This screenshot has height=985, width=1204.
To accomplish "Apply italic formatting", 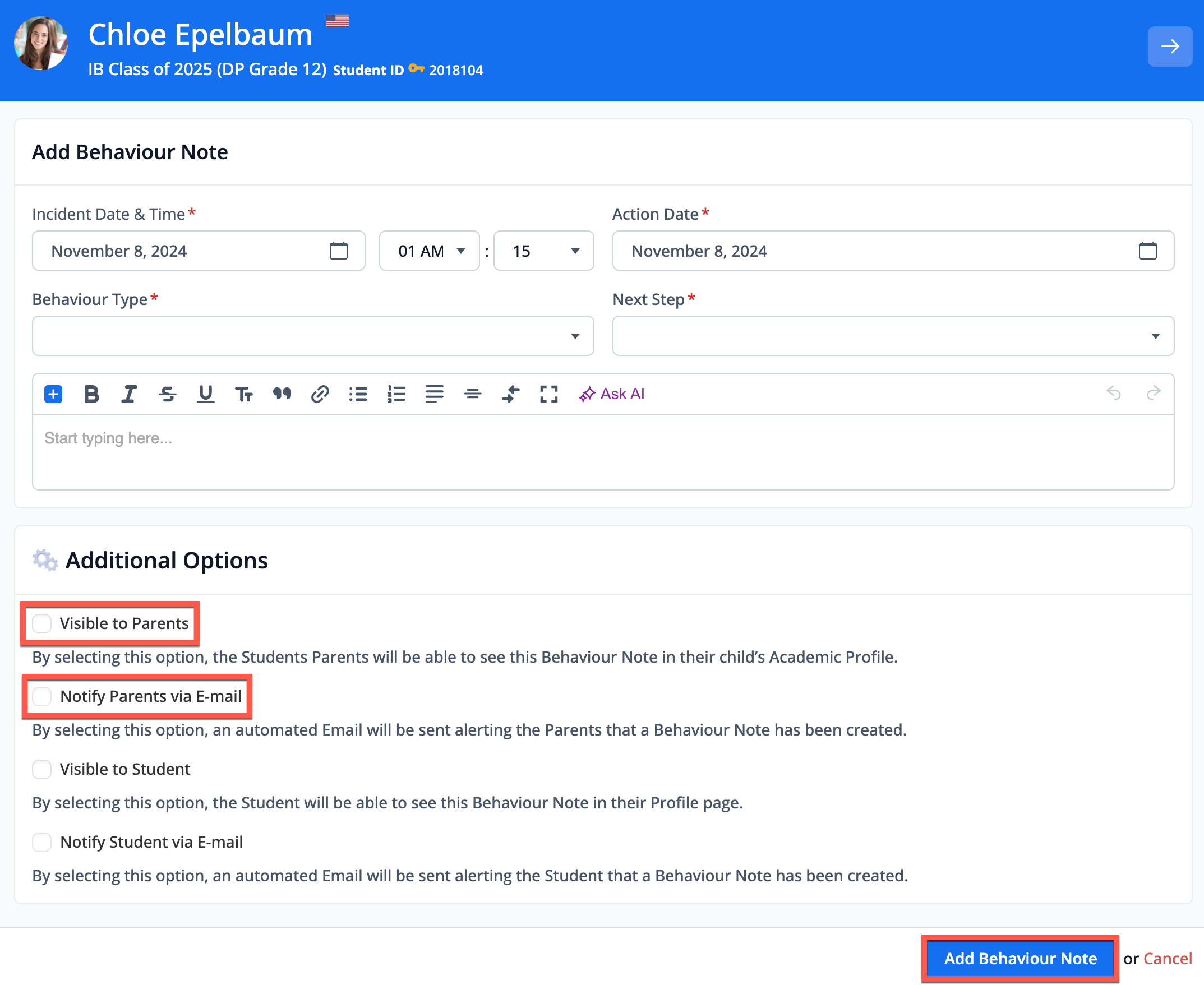I will click(x=129, y=394).
